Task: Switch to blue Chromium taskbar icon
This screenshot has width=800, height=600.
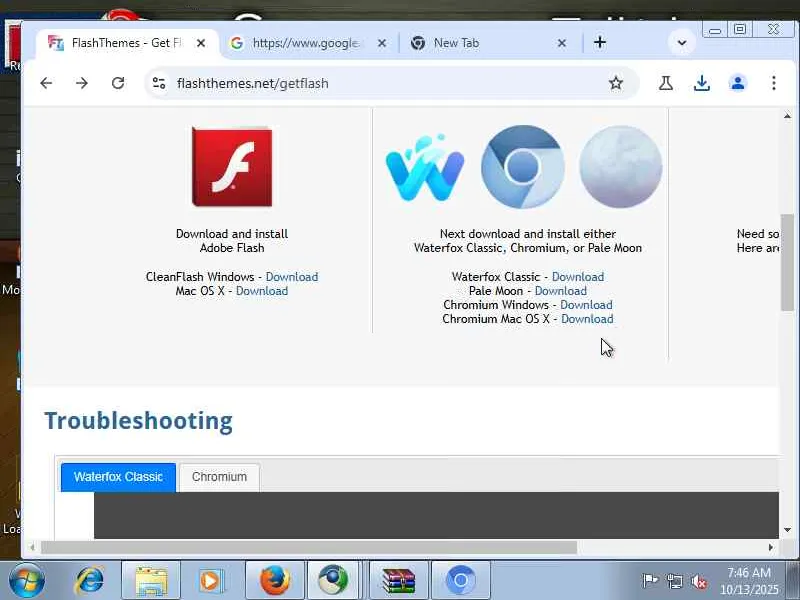Action: (x=461, y=581)
